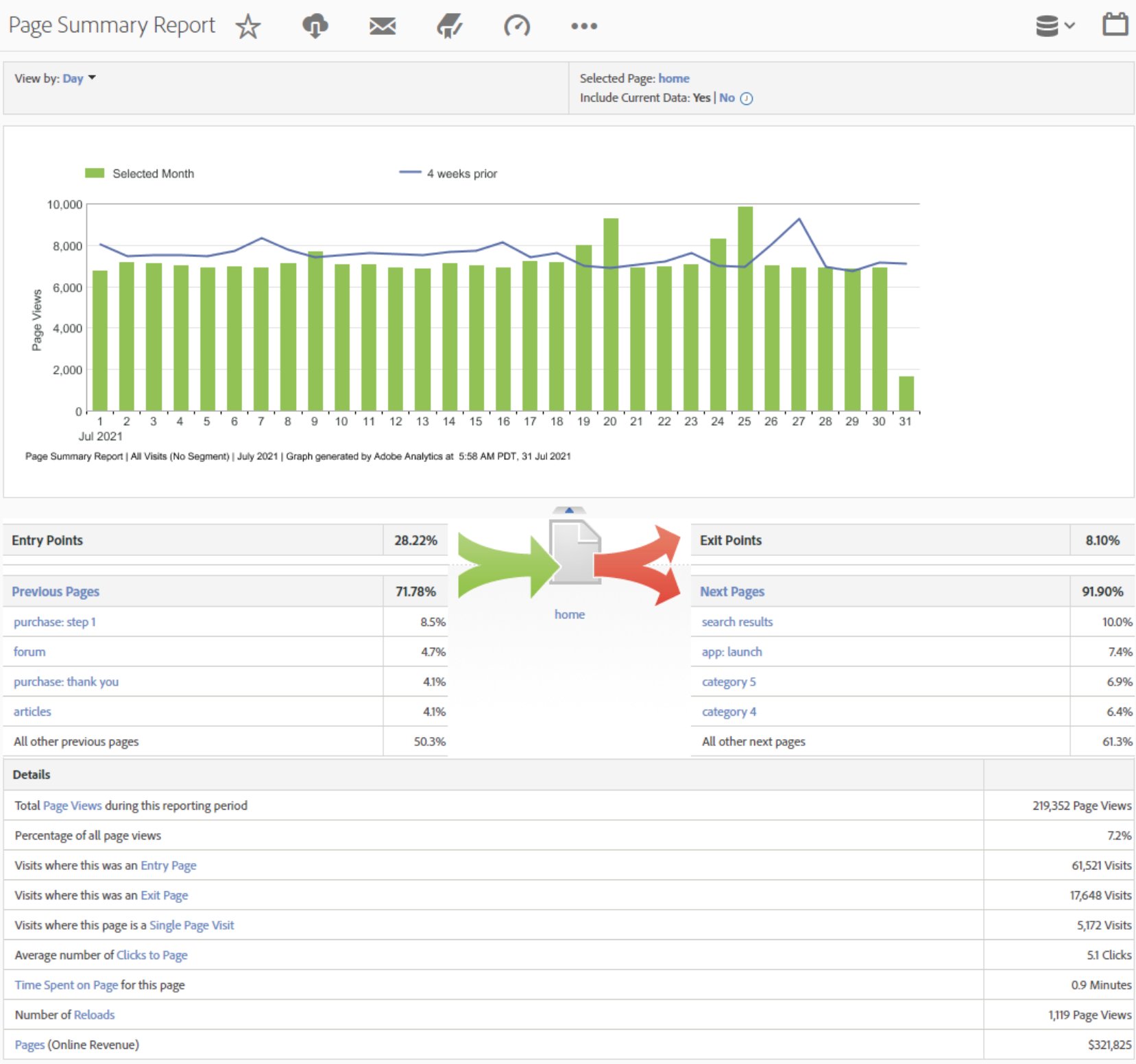Click the search results next page
The image size is (1136, 1064).
[737, 622]
